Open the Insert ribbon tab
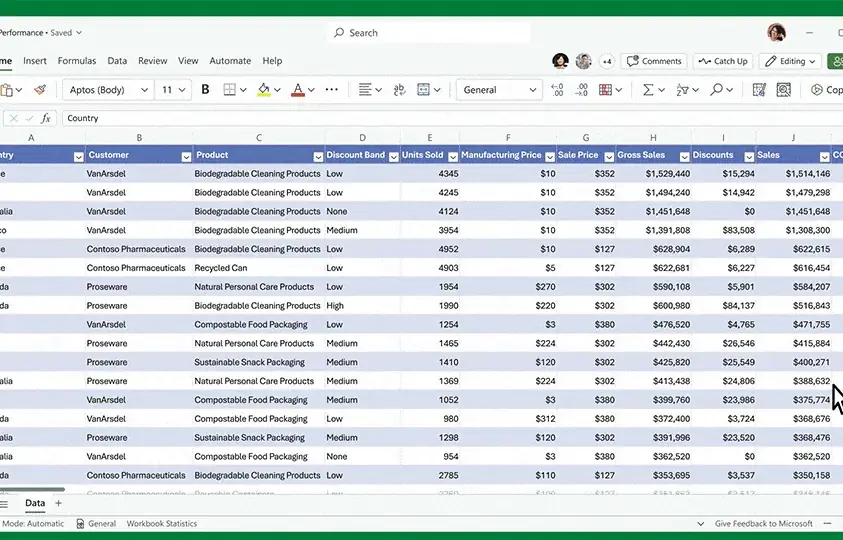This screenshot has height=540, width=843. coord(35,61)
